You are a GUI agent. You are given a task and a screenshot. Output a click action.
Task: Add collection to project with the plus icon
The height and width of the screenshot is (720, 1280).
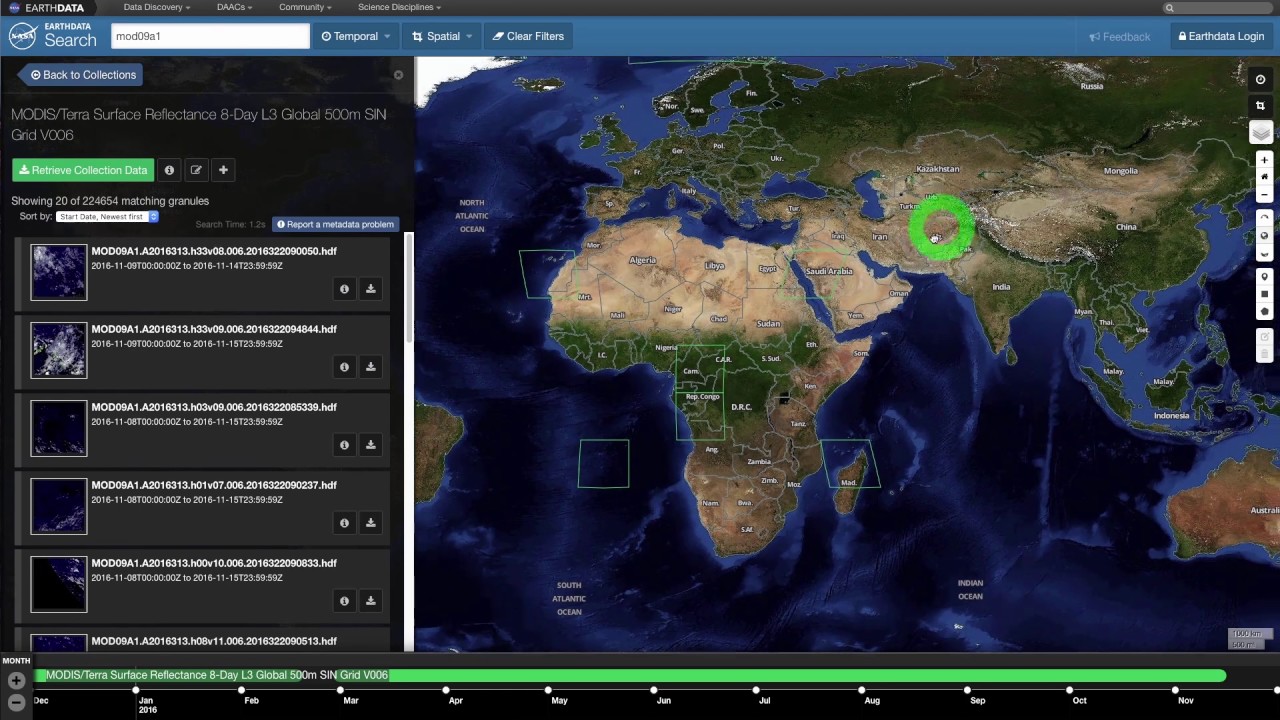223,170
